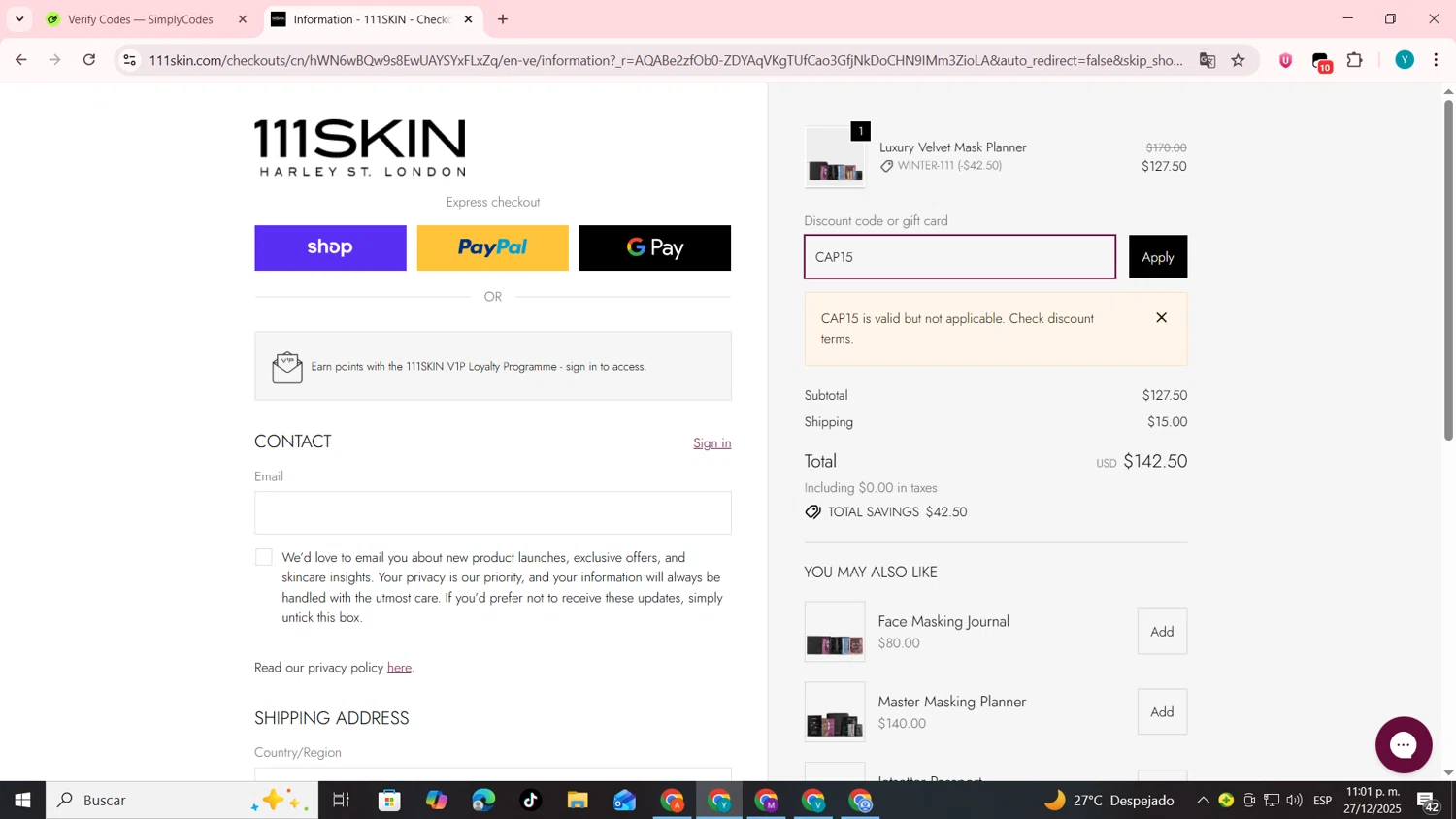Screen dimensions: 1456x819
Task: Click the 111SKIN logo
Action: point(360,147)
